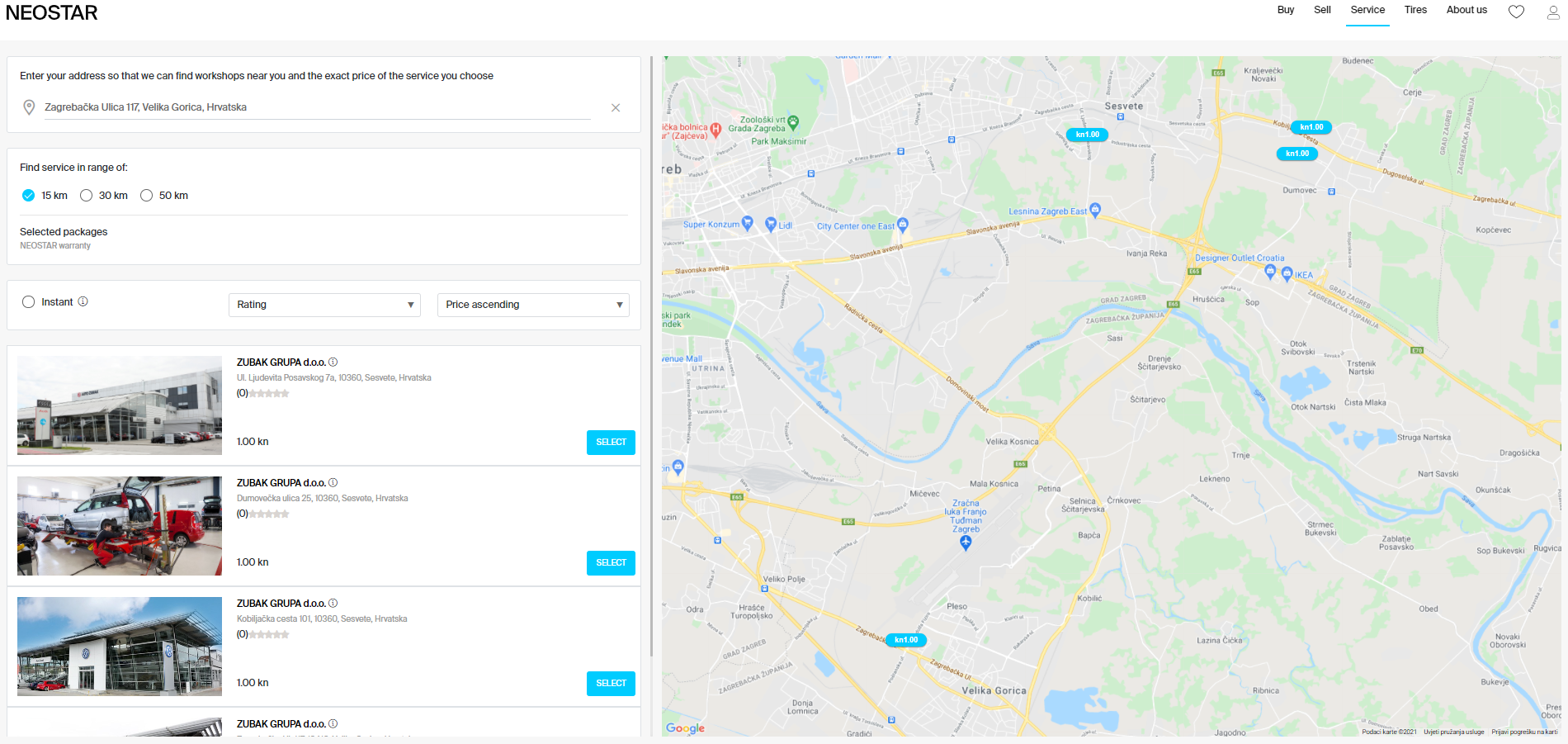Screen dimensions: 1568x744
Task: Select workshop at Ul. Ljudevita Posavskog 7a
Action: [x=611, y=443]
